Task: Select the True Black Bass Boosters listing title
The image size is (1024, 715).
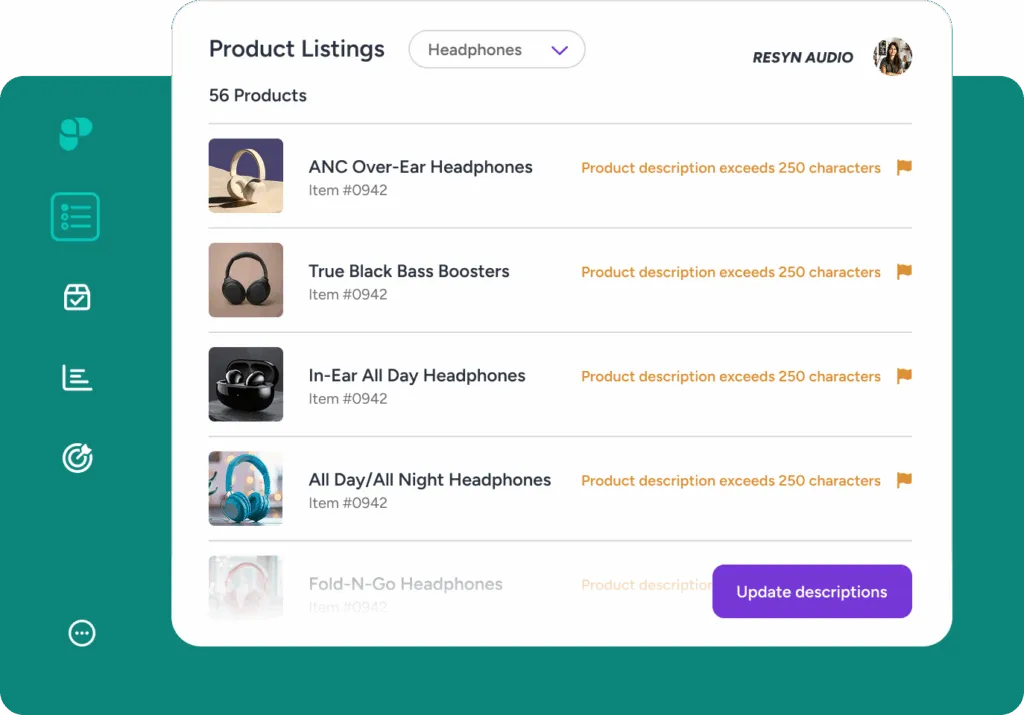Action: [x=409, y=271]
